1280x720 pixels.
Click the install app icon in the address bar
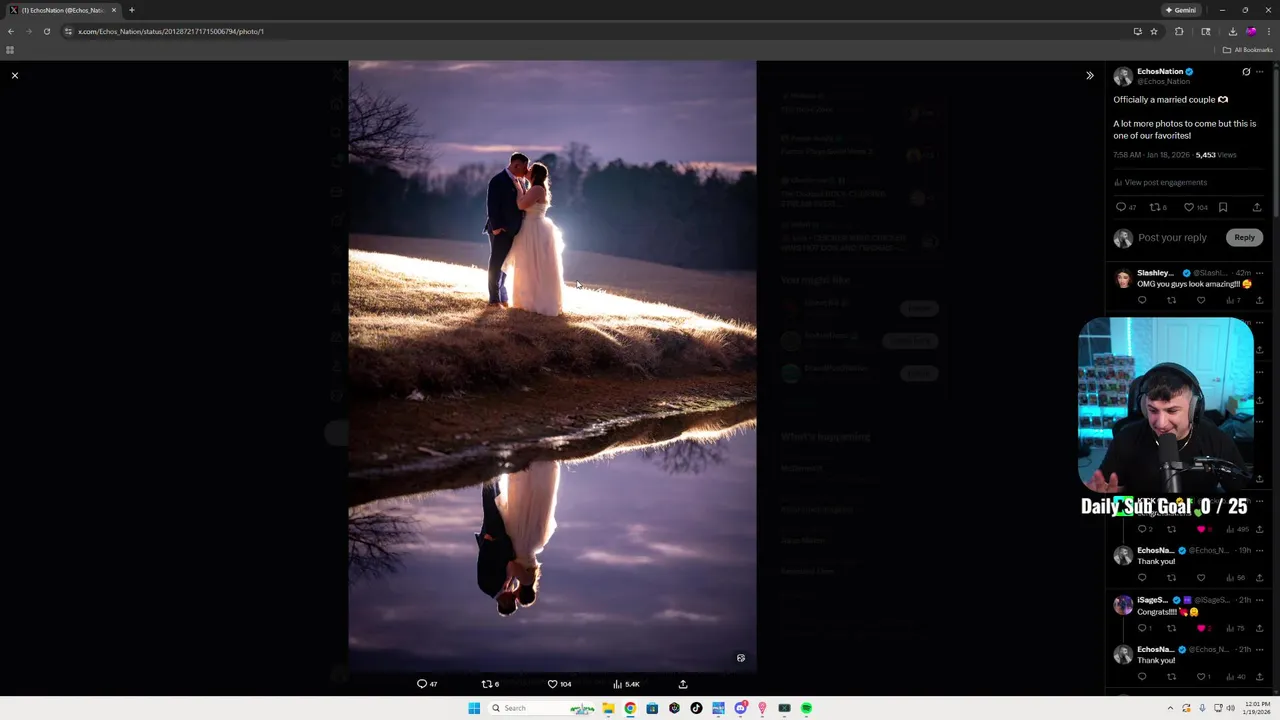coord(1137,31)
